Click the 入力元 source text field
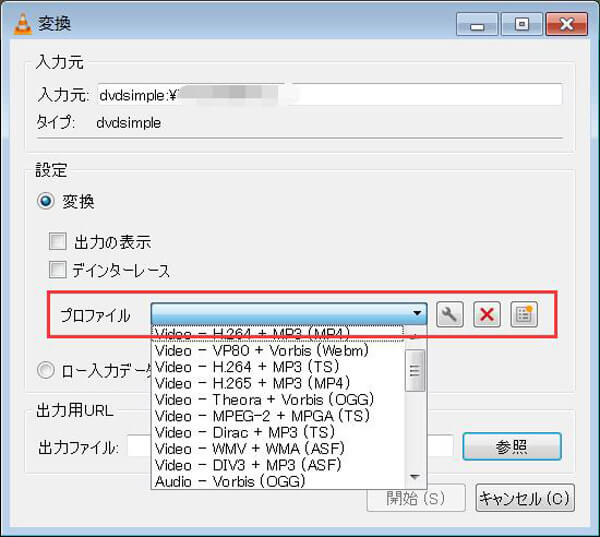Image resolution: width=600 pixels, height=537 pixels. (x=330, y=94)
